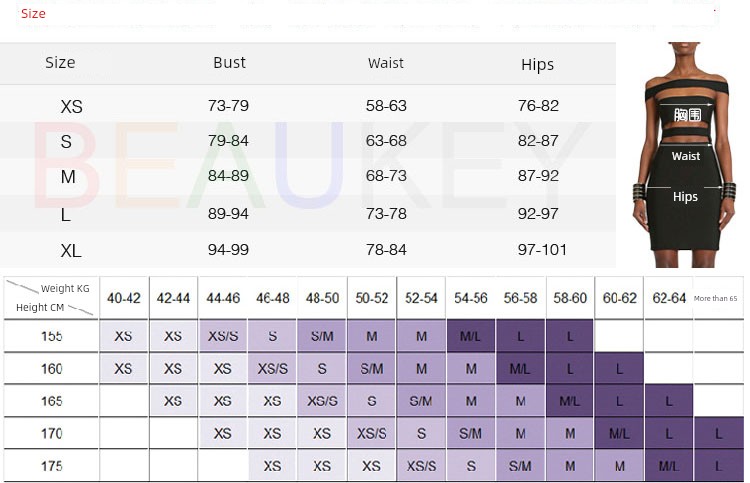Click the 50-52 weight column header
750x483 pixels.
coord(372,298)
